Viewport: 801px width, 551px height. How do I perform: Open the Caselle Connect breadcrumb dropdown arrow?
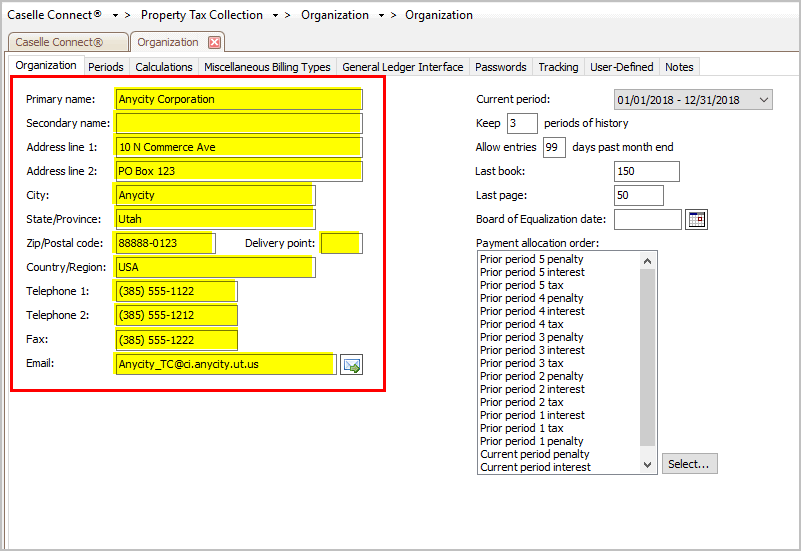pyautogui.click(x=115, y=16)
